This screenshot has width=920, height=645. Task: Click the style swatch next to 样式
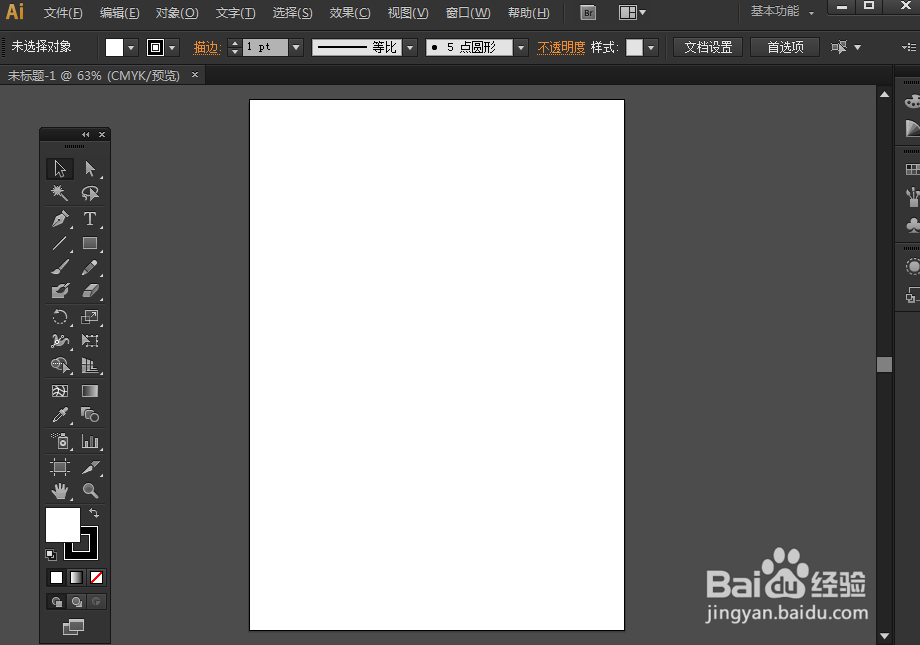[634, 48]
